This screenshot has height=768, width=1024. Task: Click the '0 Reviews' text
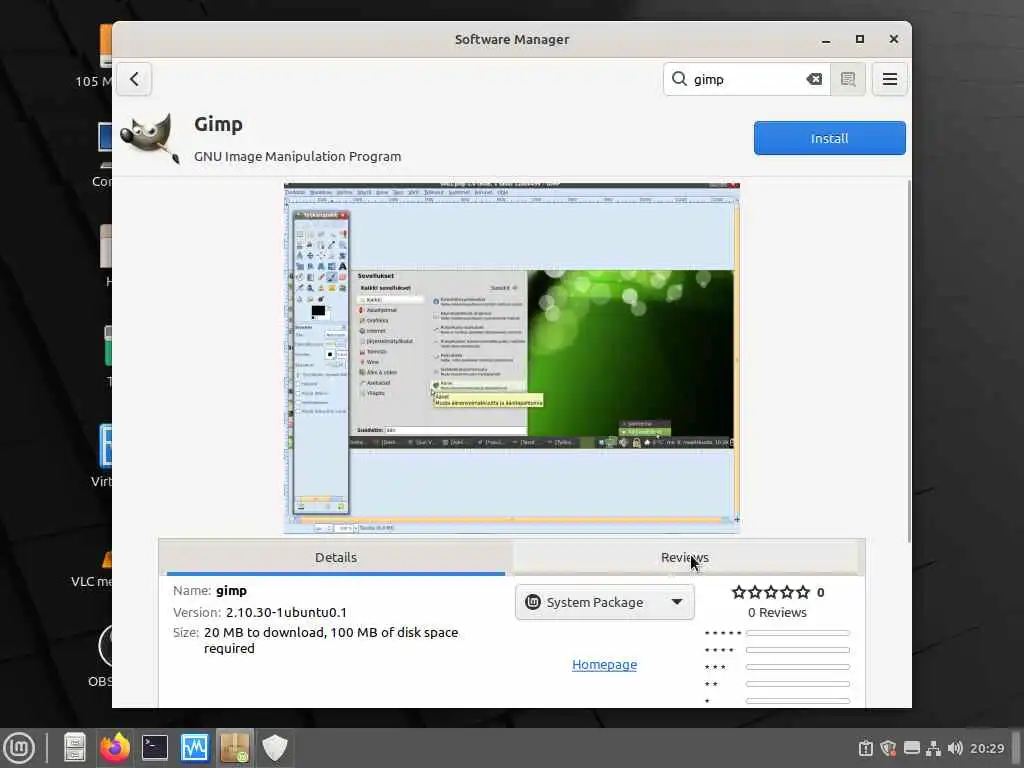777,613
